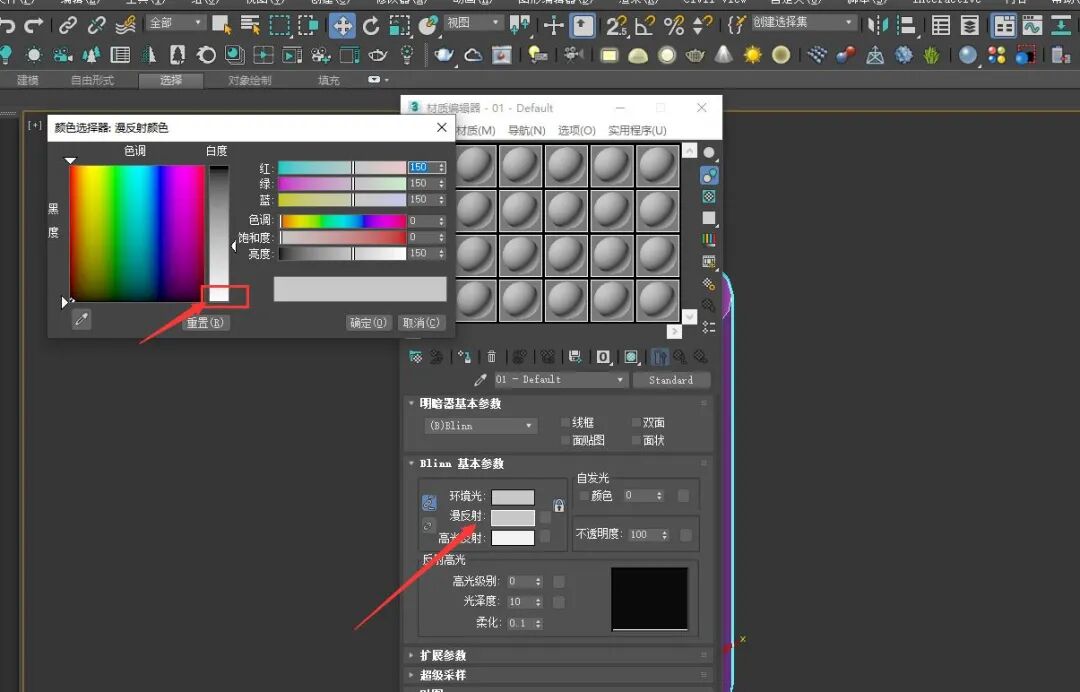Open the (B)Blinn shader type dropdown
The height and width of the screenshot is (692, 1080).
[480, 426]
